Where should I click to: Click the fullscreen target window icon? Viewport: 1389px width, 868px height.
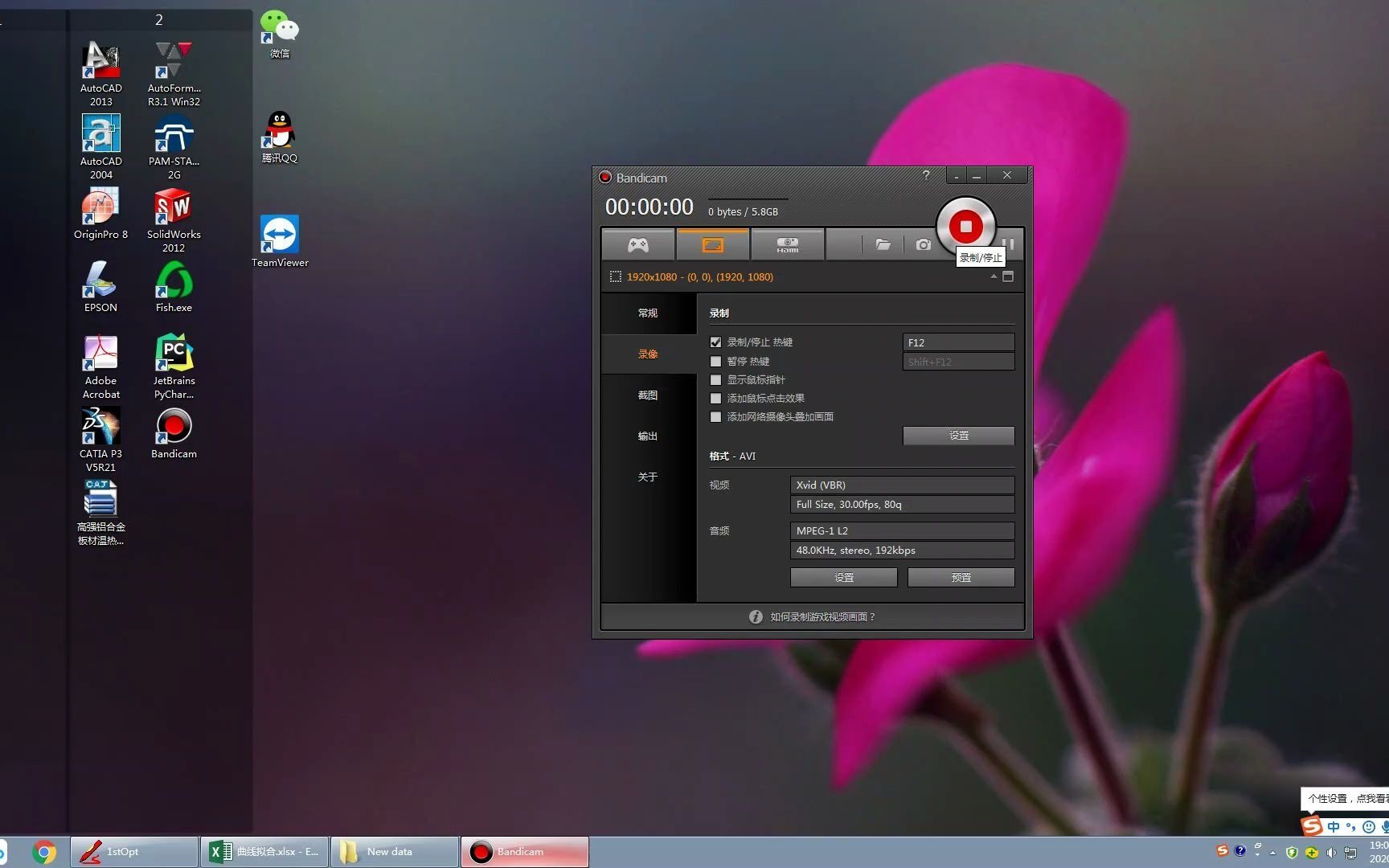point(1008,276)
